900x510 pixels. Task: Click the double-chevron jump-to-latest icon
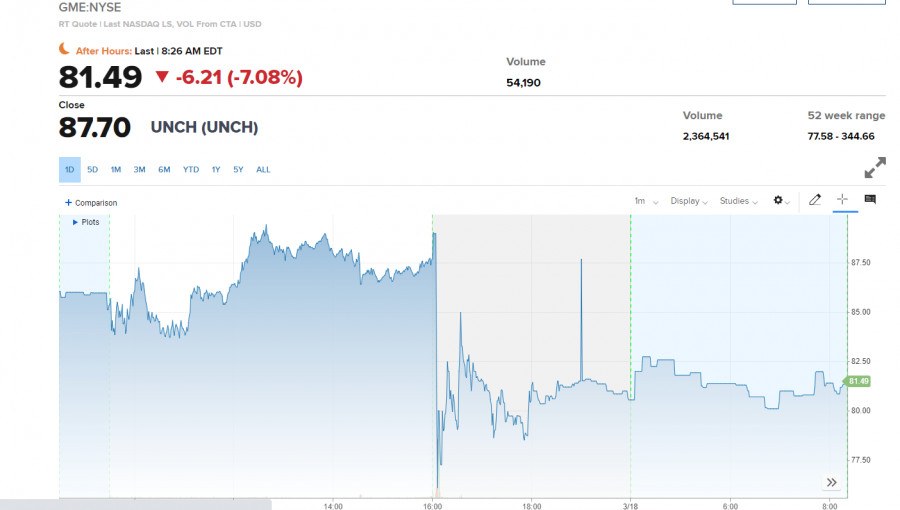832,482
